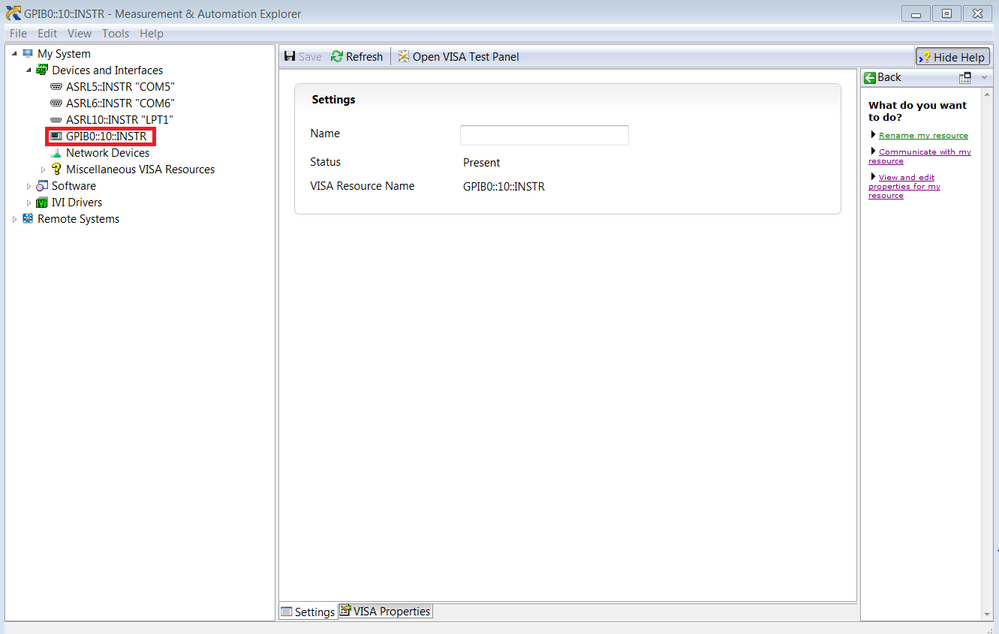
Task: Click the Hide Help question mark icon
Action: 924,57
